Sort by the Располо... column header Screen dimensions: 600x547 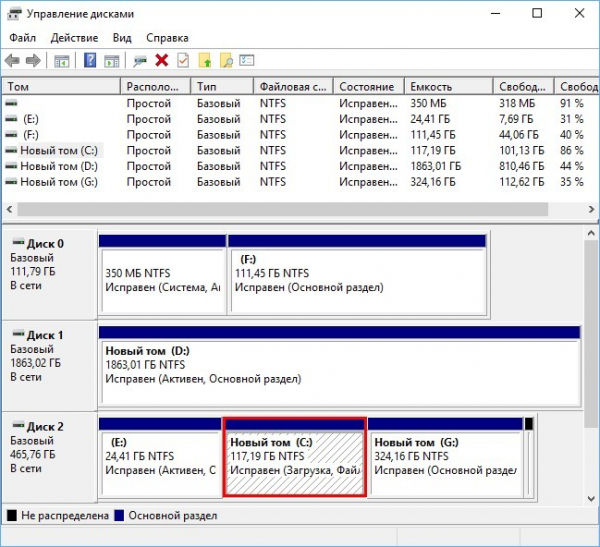point(155,87)
